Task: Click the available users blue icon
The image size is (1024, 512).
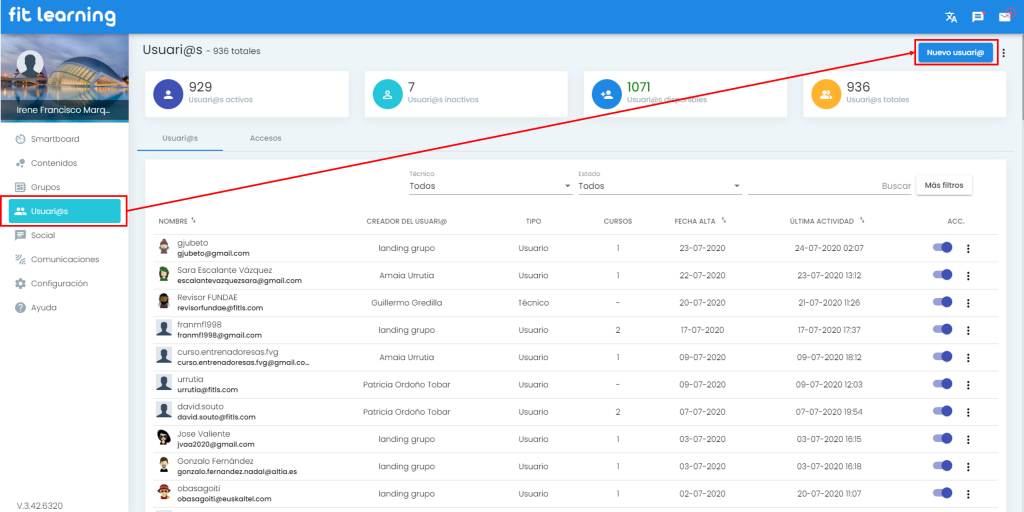Action: coord(607,95)
